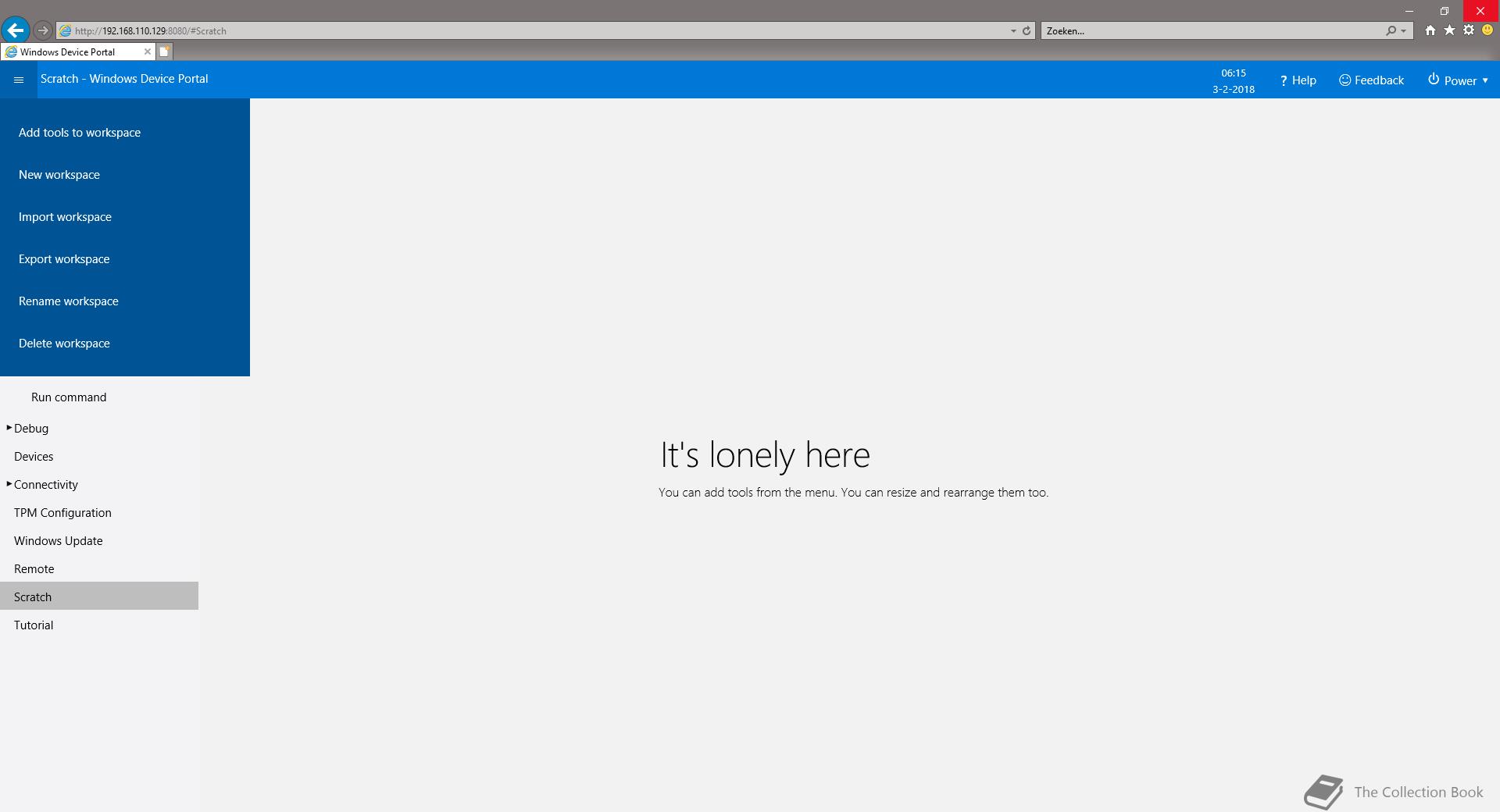Toggle the hamburger navigation menu
This screenshot has height=812, width=1500.
[19, 80]
